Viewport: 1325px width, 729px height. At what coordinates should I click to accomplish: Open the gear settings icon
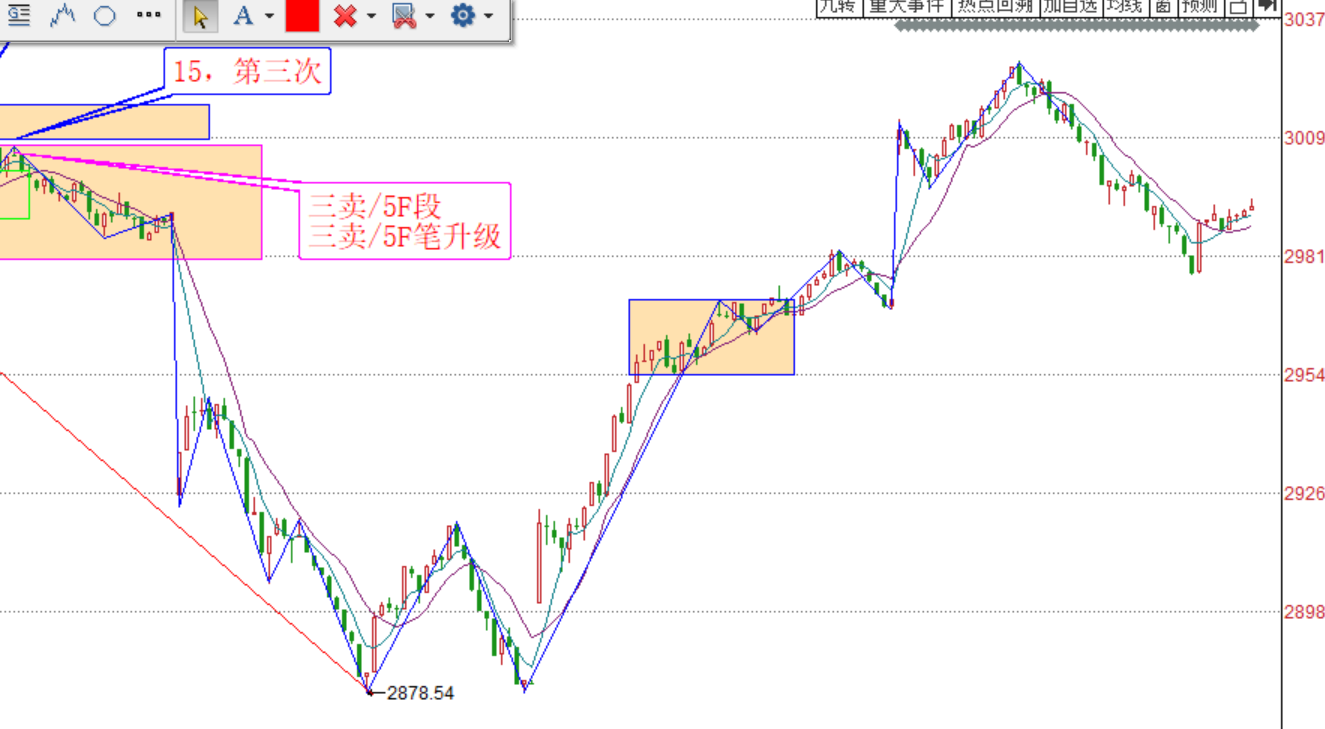(462, 16)
